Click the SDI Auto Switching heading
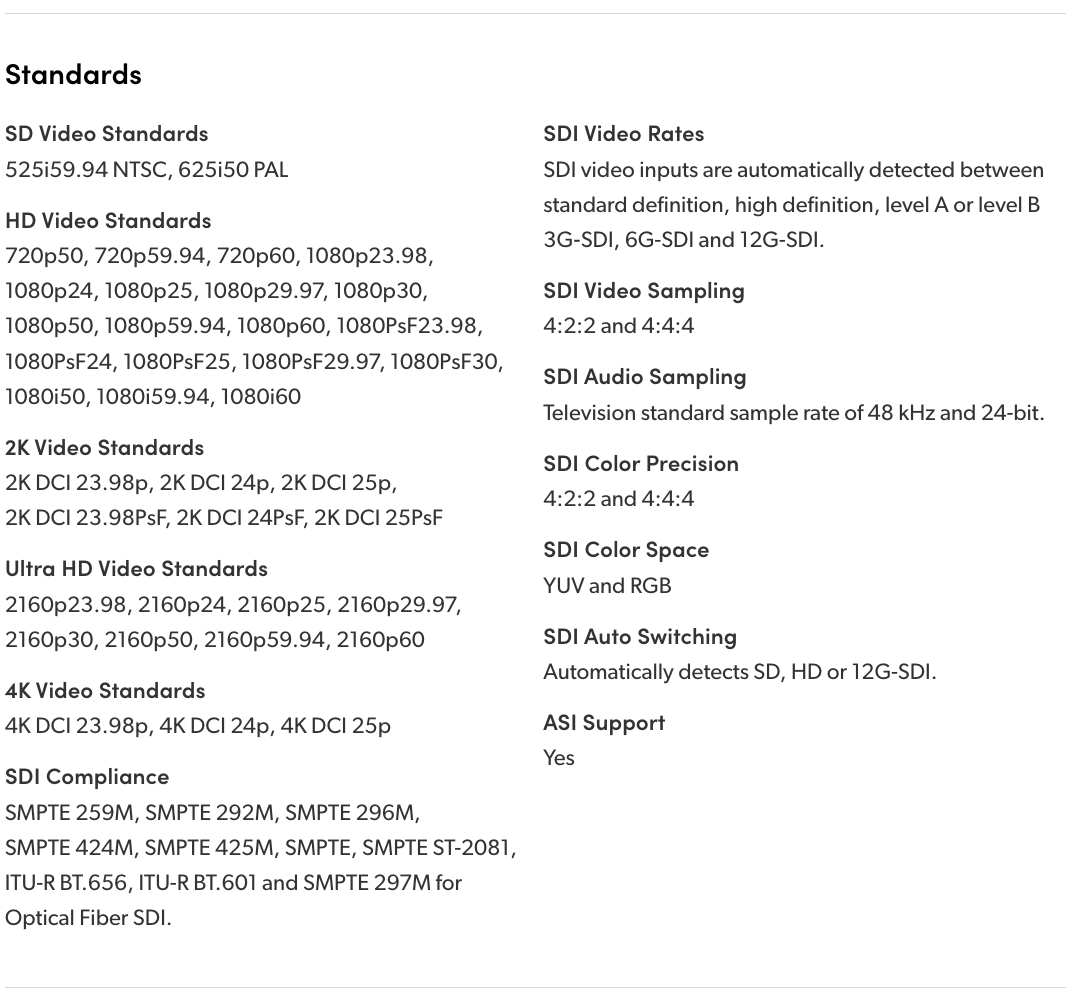This screenshot has width=1088, height=1000. [640, 636]
